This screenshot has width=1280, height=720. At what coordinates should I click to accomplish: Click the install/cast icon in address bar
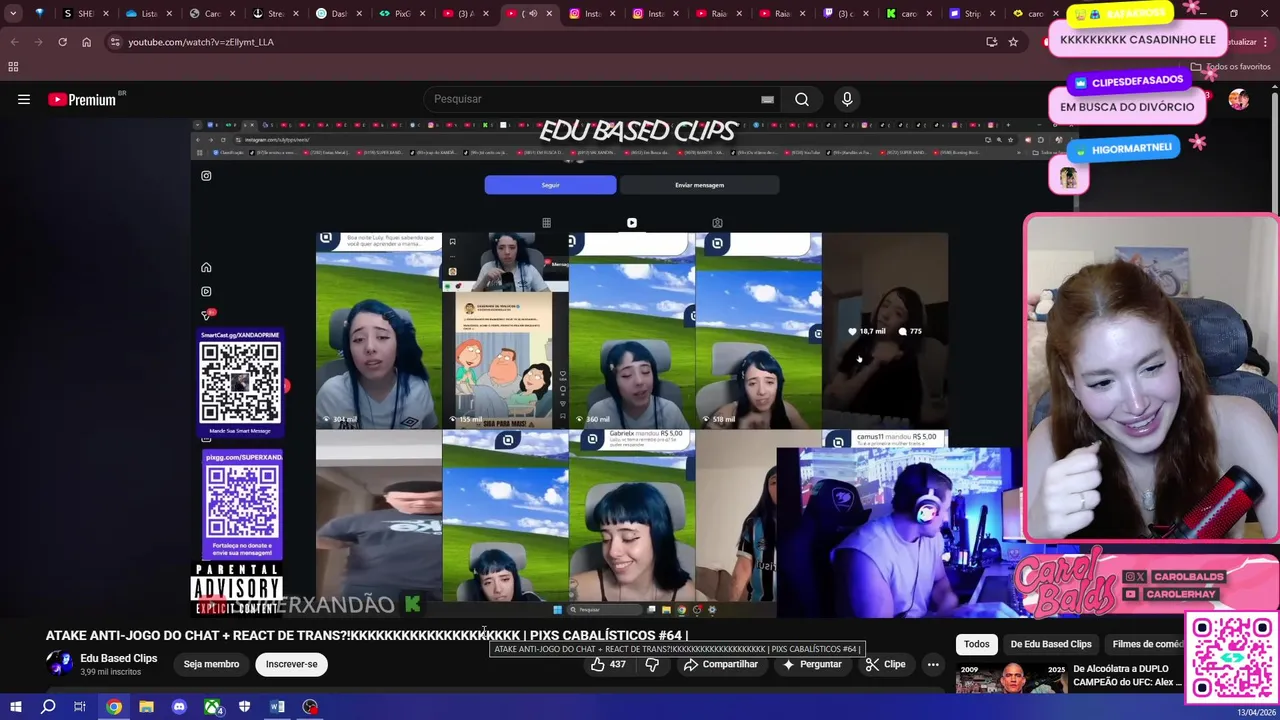click(991, 42)
